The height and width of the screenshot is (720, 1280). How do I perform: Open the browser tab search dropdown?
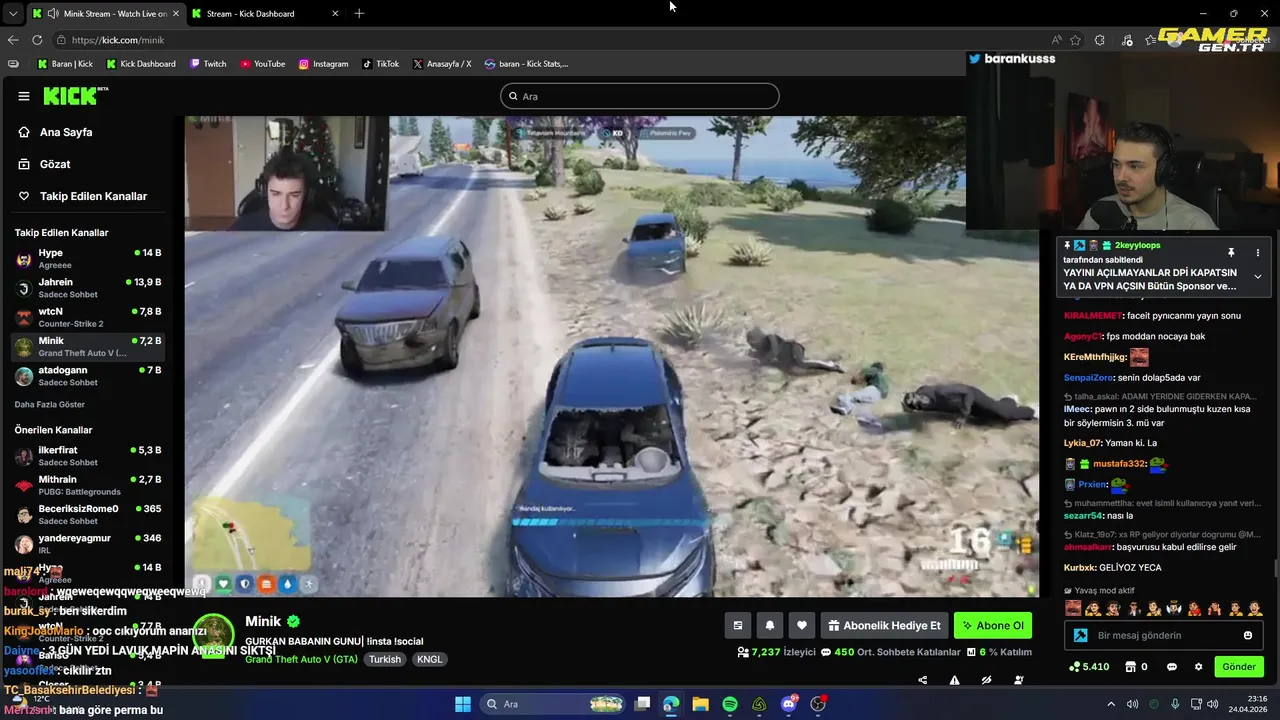click(13, 14)
